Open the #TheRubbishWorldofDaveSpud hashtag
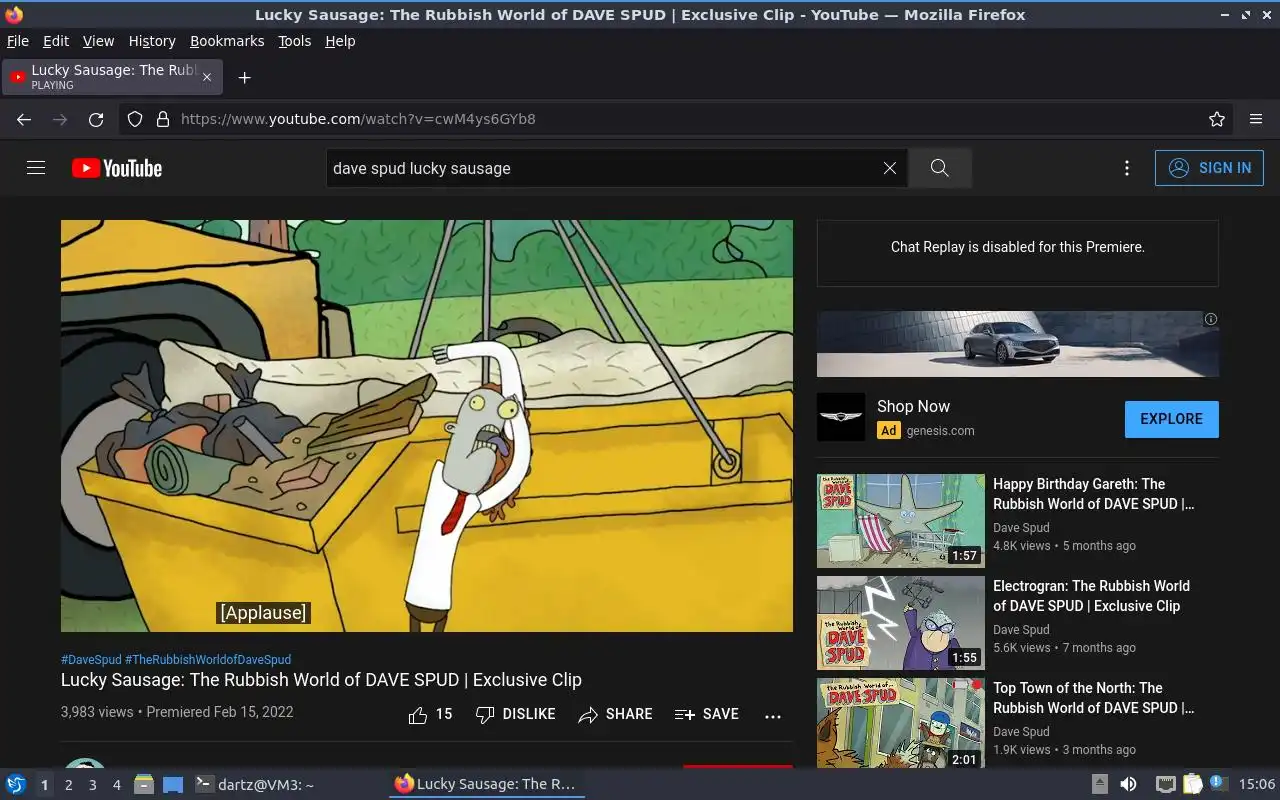The height and width of the screenshot is (800, 1280). pyautogui.click(x=208, y=660)
